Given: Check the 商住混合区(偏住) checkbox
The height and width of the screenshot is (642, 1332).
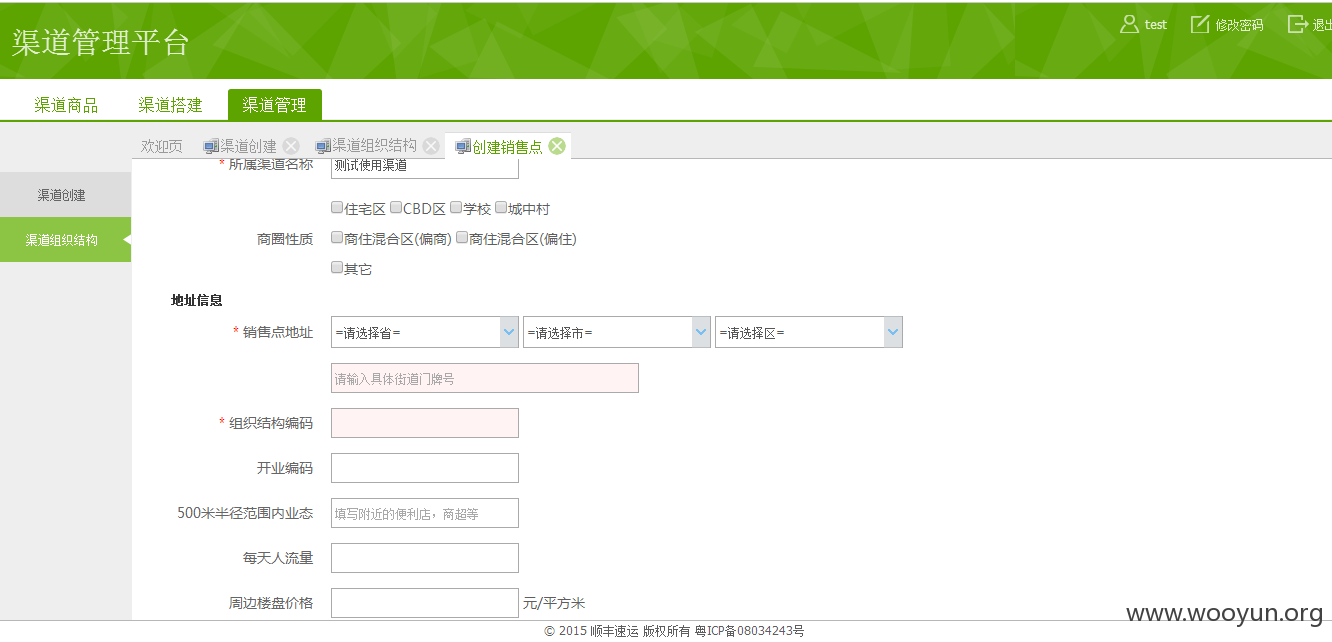Looking at the screenshot, I should pos(462,238).
